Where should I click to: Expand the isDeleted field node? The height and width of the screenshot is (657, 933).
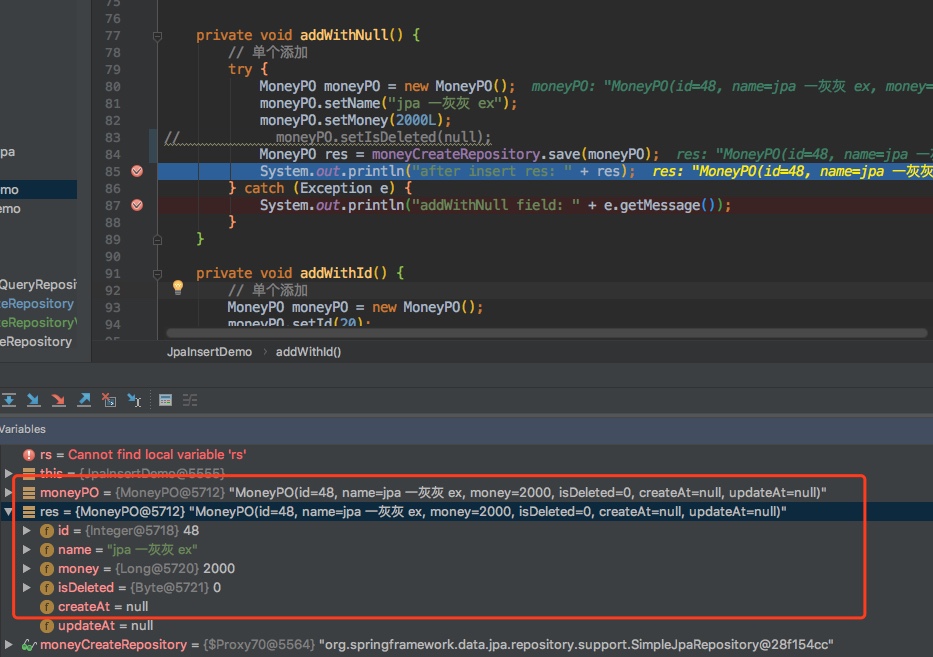pyautogui.click(x=28, y=588)
